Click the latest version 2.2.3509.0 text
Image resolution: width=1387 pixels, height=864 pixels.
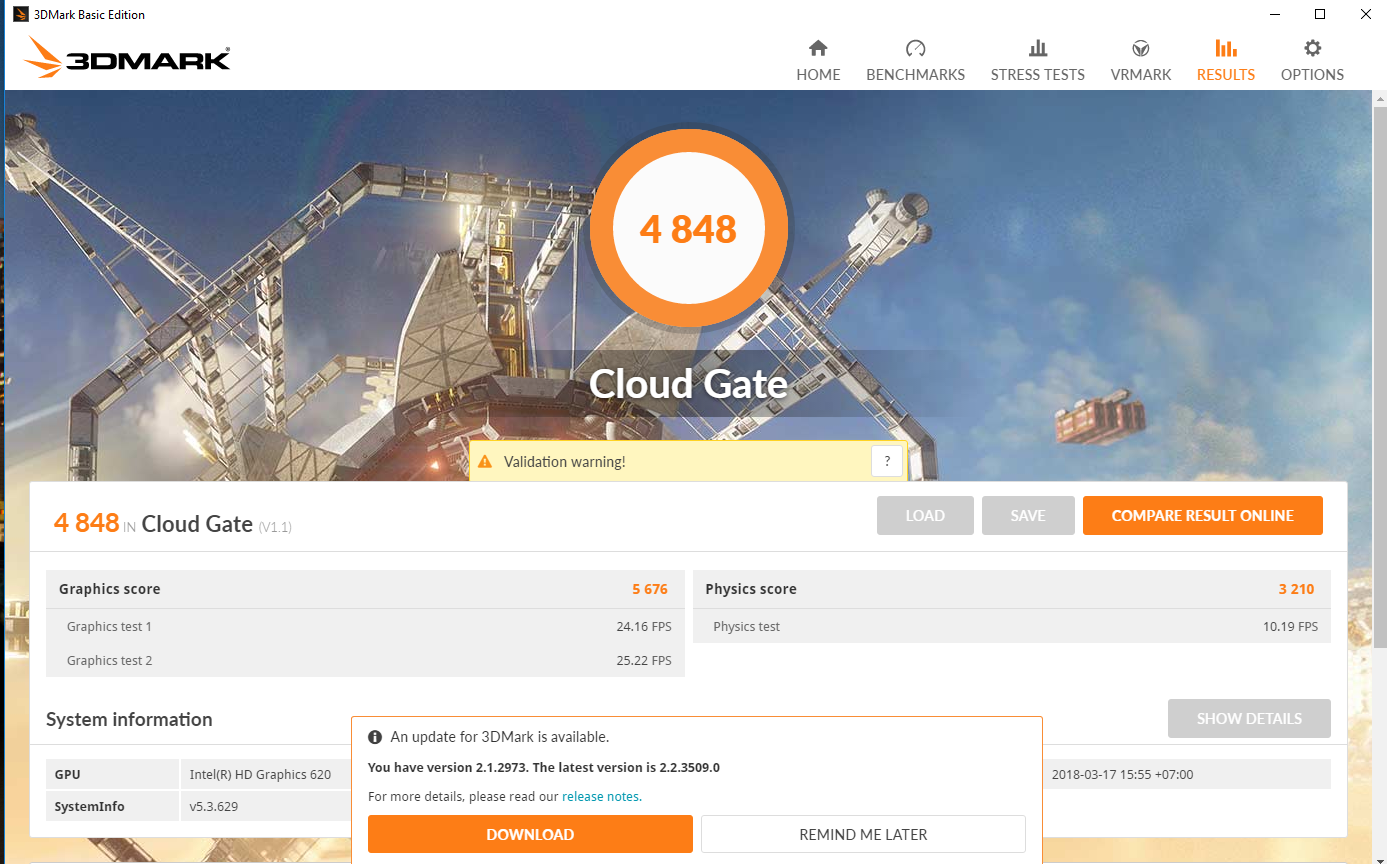click(626, 768)
